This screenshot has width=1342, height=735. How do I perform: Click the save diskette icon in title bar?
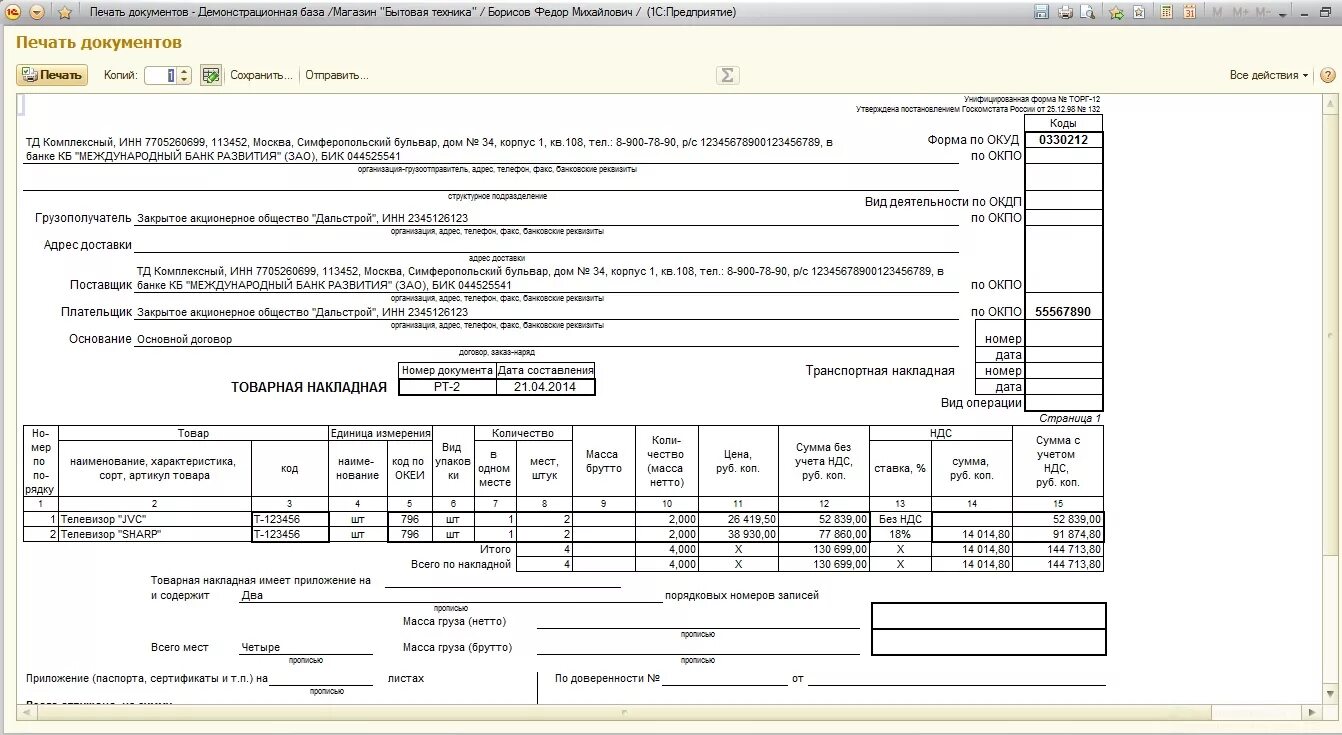pyautogui.click(x=1041, y=12)
